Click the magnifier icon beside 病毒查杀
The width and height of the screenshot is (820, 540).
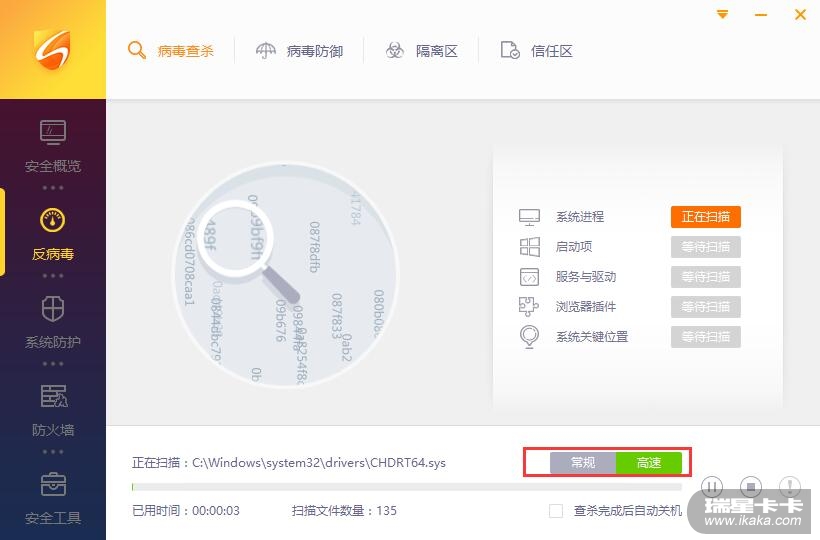[x=136, y=50]
